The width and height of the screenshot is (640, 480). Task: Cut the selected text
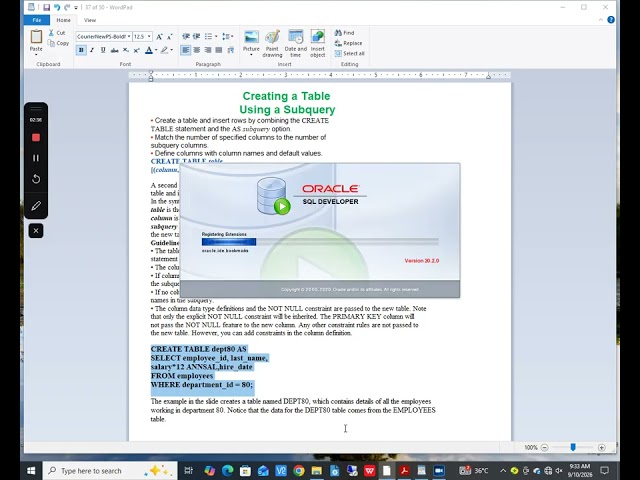[x=57, y=33]
